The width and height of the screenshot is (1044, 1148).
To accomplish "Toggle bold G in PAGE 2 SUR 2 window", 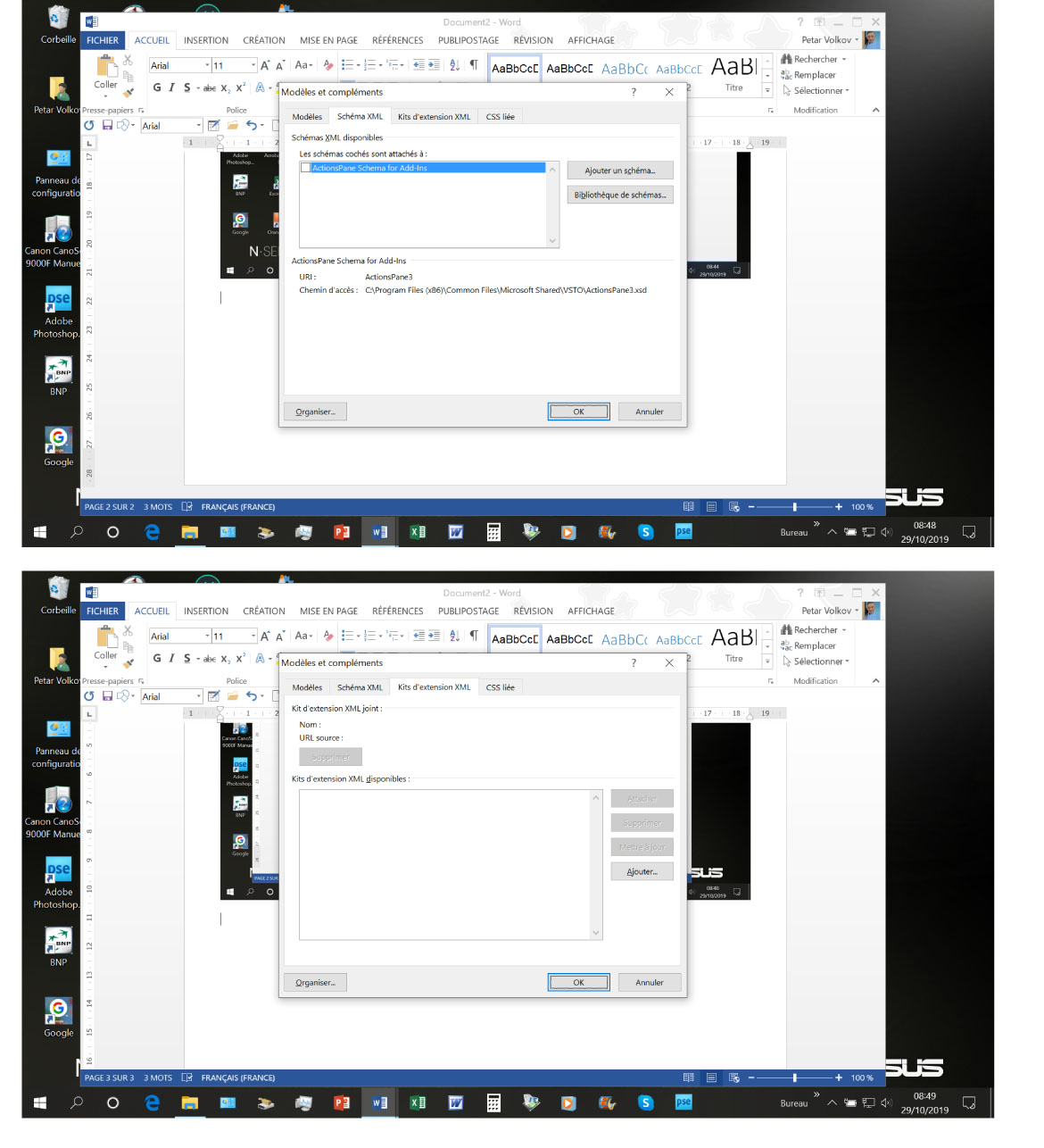I will (157, 87).
